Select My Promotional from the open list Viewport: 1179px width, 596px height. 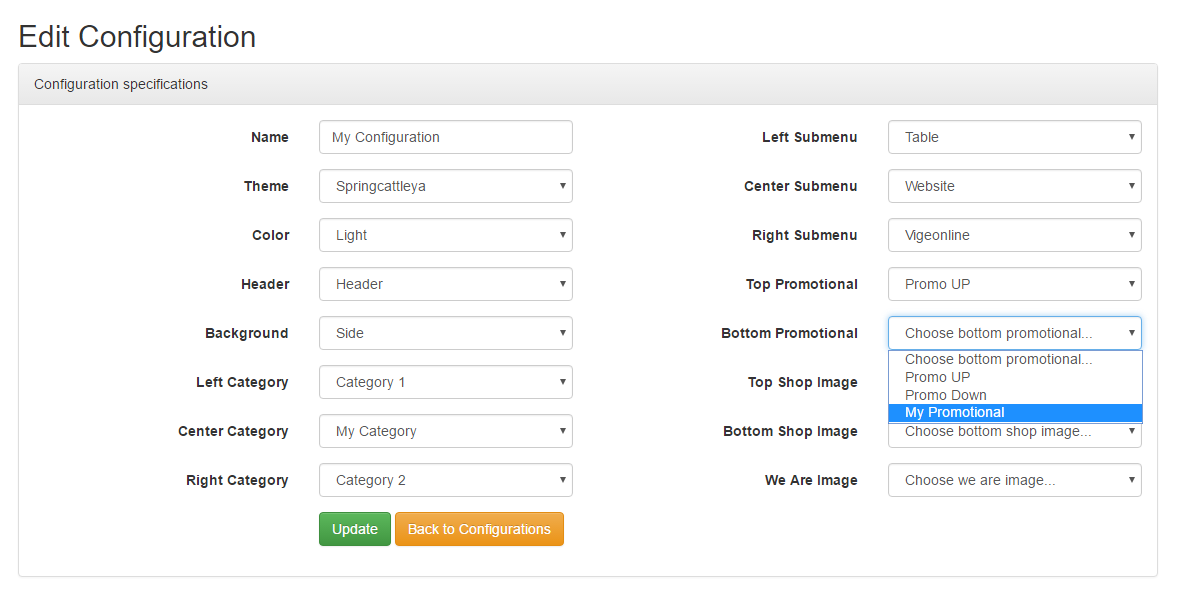tap(1015, 413)
